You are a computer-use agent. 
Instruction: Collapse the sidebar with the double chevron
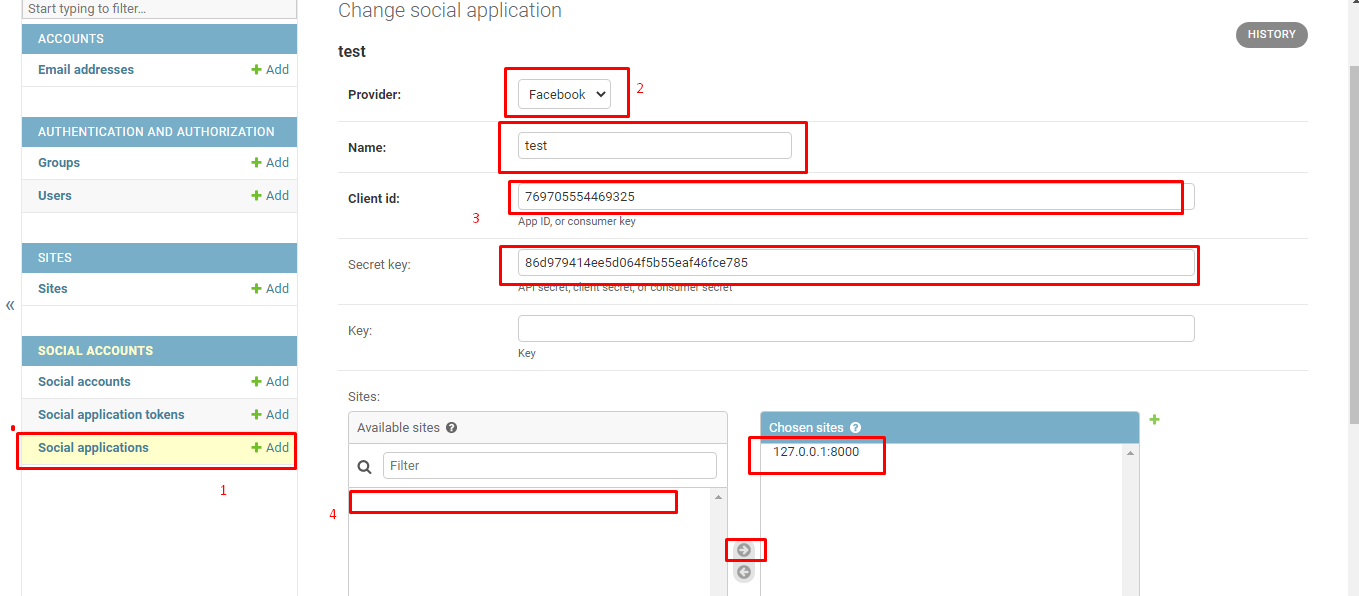coord(10,306)
